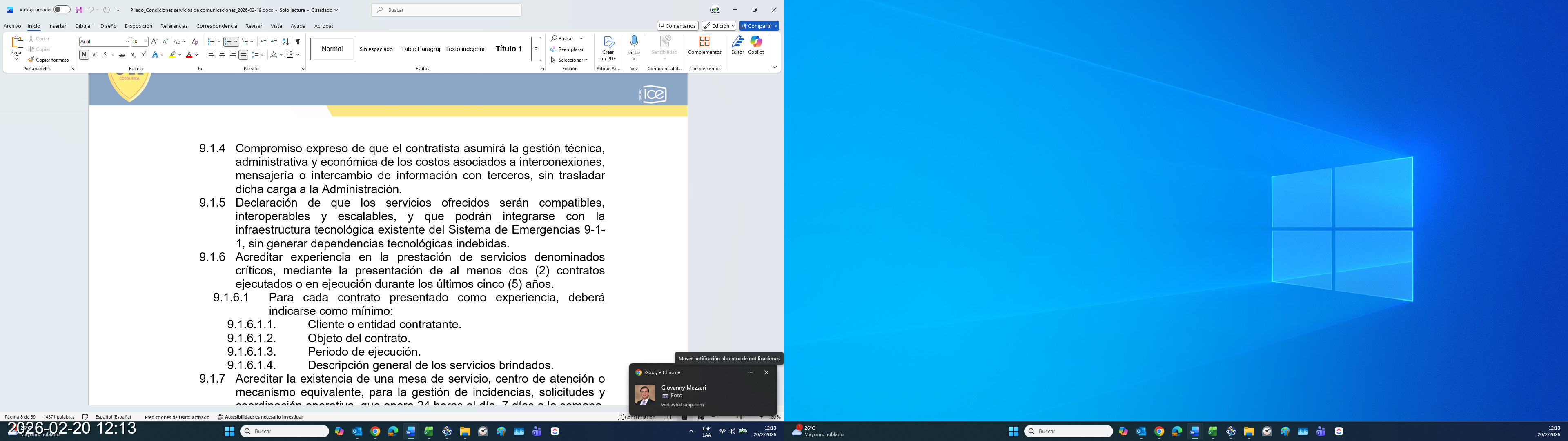Click the increase indent icon
This screenshot has width=1568, height=441.
coord(274,41)
